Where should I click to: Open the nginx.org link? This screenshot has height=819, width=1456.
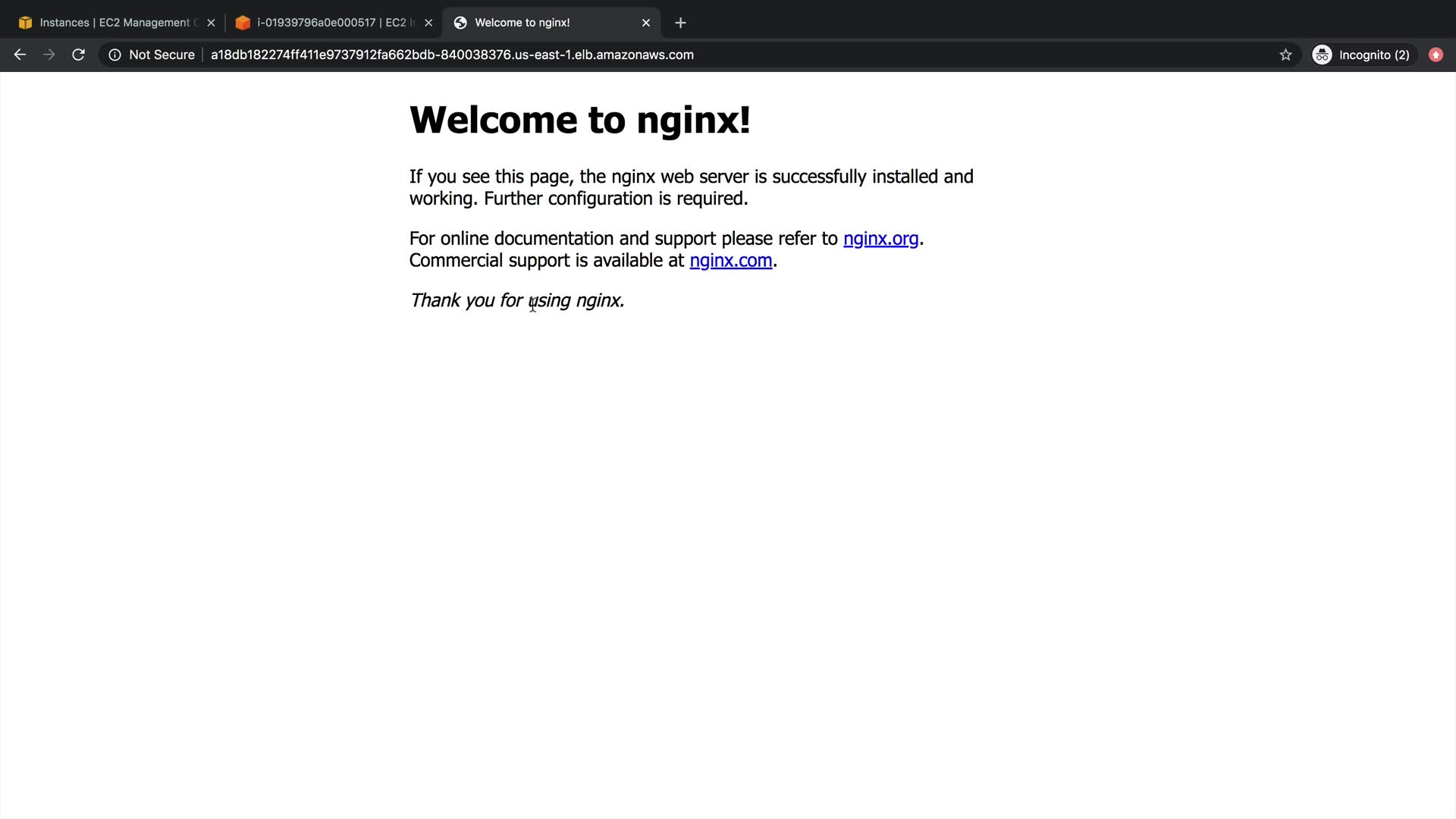tap(880, 238)
